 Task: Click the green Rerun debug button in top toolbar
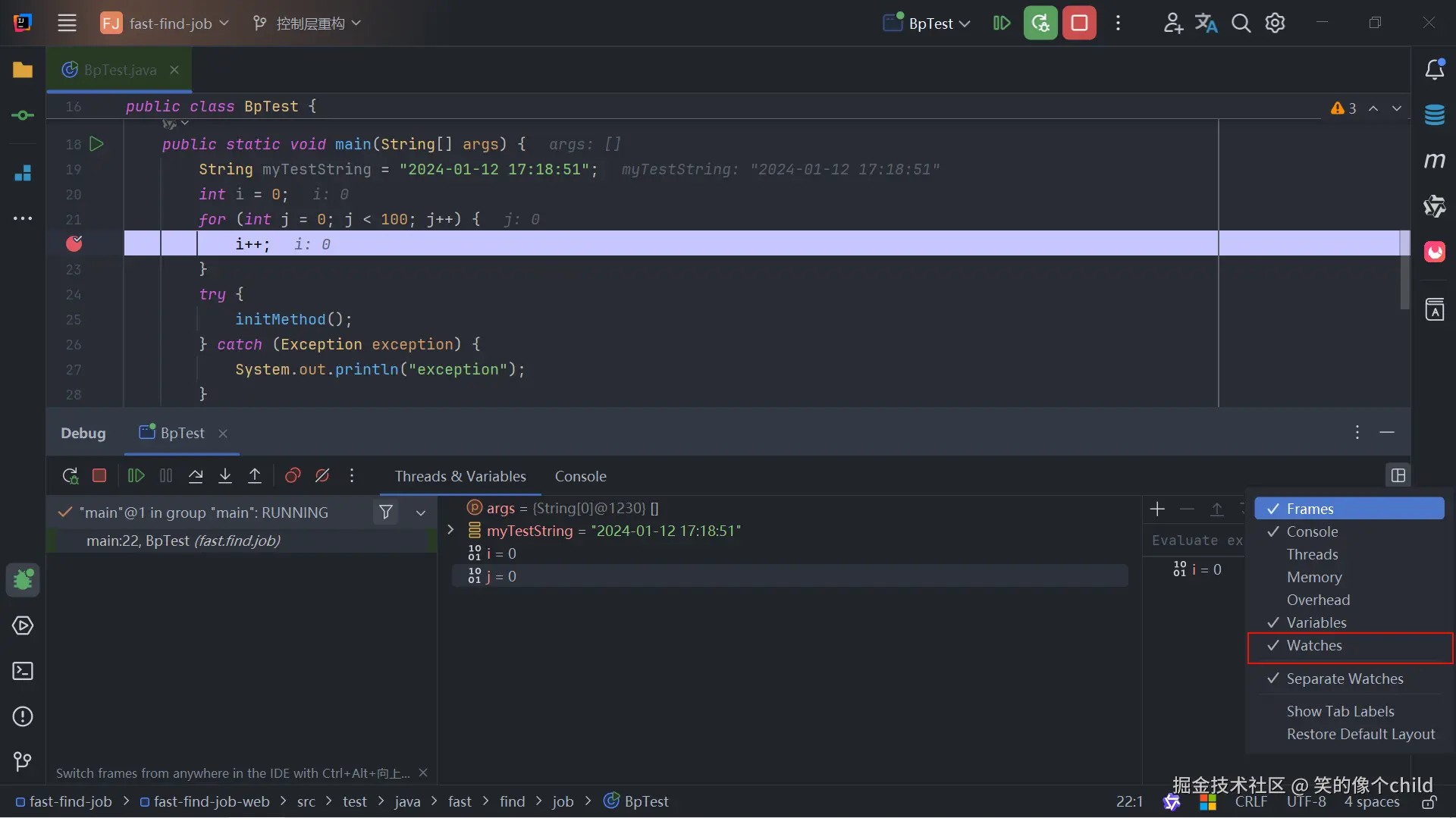click(1040, 24)
